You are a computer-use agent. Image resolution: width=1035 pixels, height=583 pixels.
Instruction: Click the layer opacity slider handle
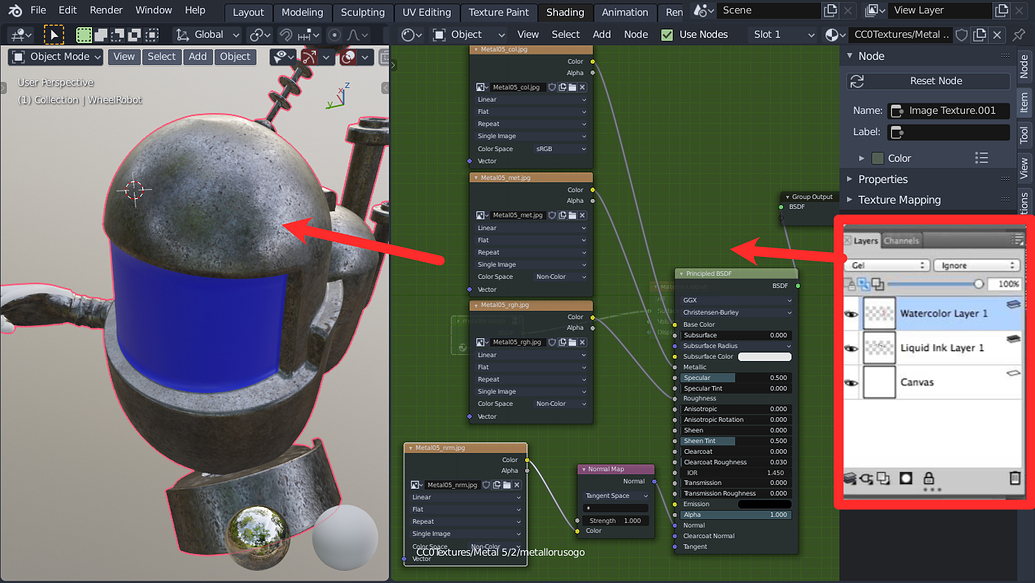978,284
